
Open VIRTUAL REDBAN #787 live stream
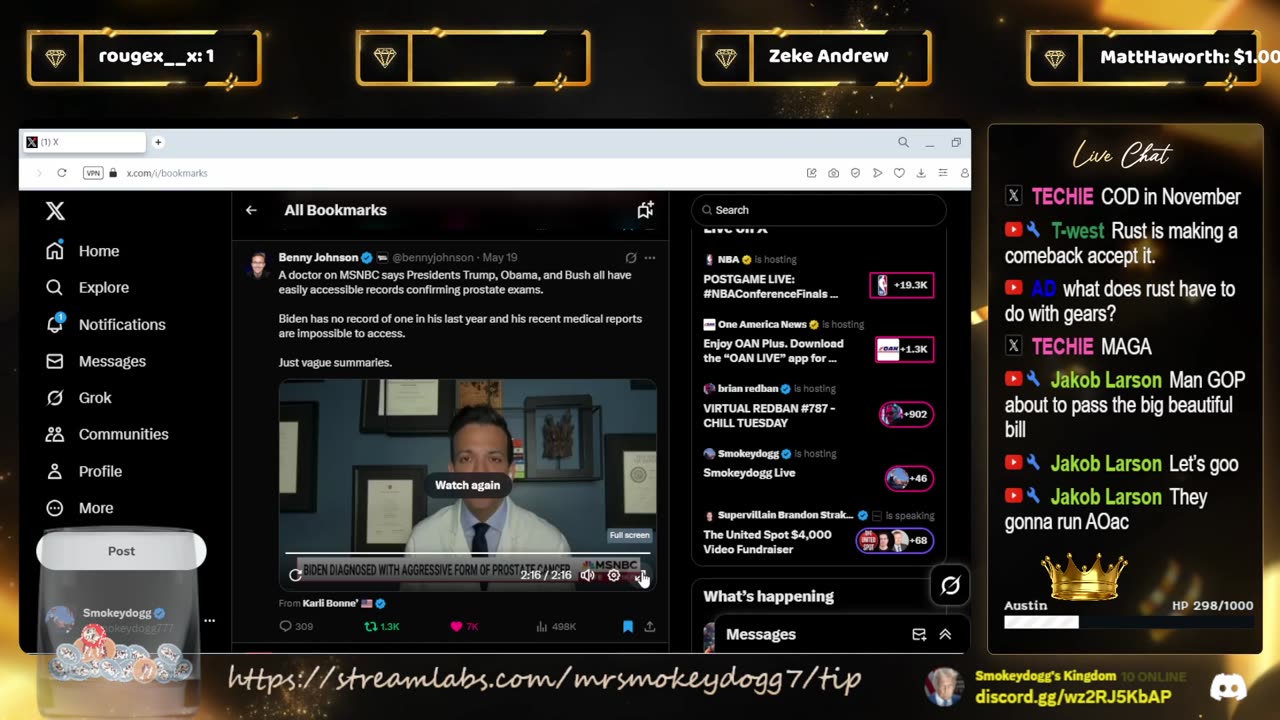tap(769, 416)
